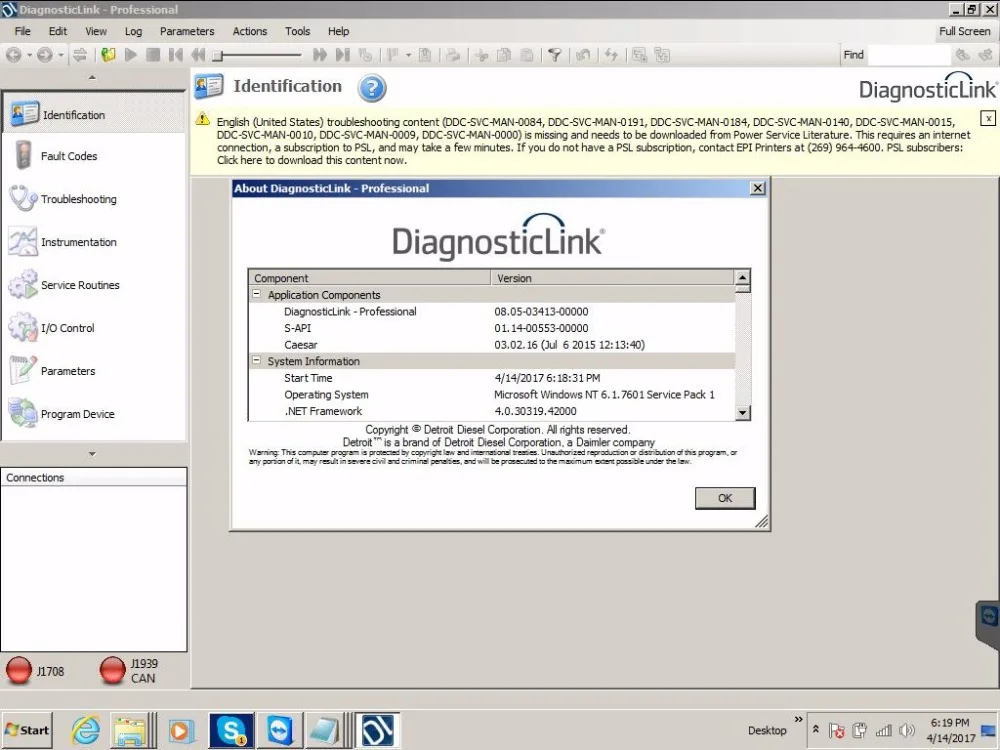Click the Paste icon in toolbar
This screenshot has height=750, width=1000.
527,55
